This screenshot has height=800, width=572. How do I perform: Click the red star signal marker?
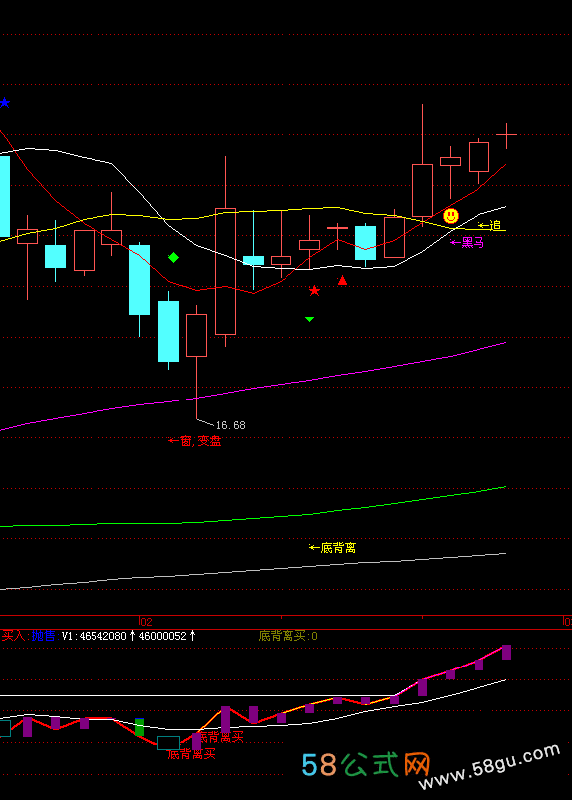tap(314, 291)
